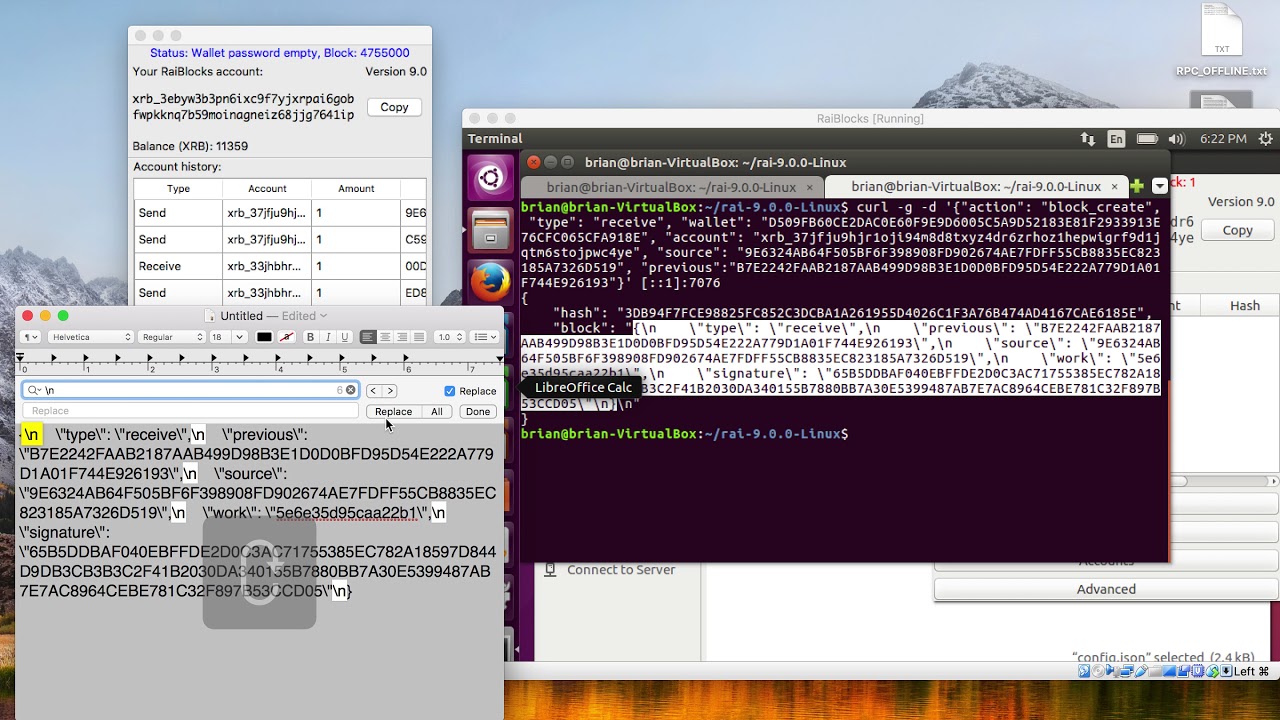
Task: Justify text in TextEdit
Action: (419, 337)
